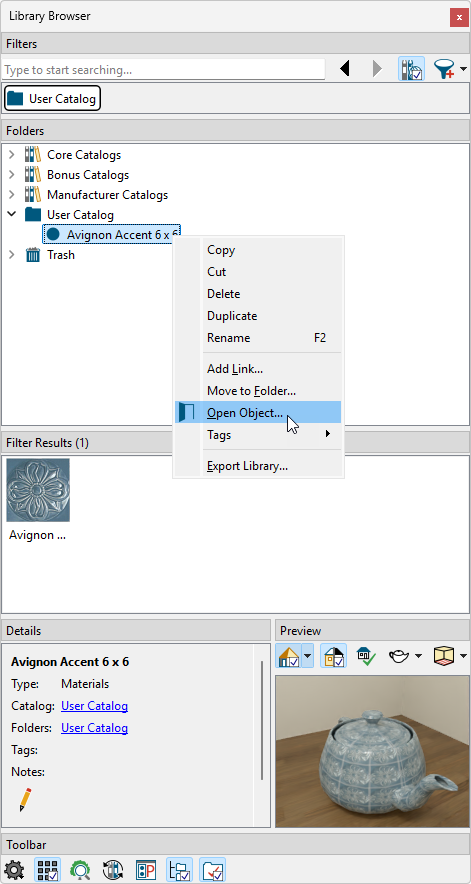Choose Cut from the context menu
Viewport: 471px width, 884px height.
pos(258,272)
